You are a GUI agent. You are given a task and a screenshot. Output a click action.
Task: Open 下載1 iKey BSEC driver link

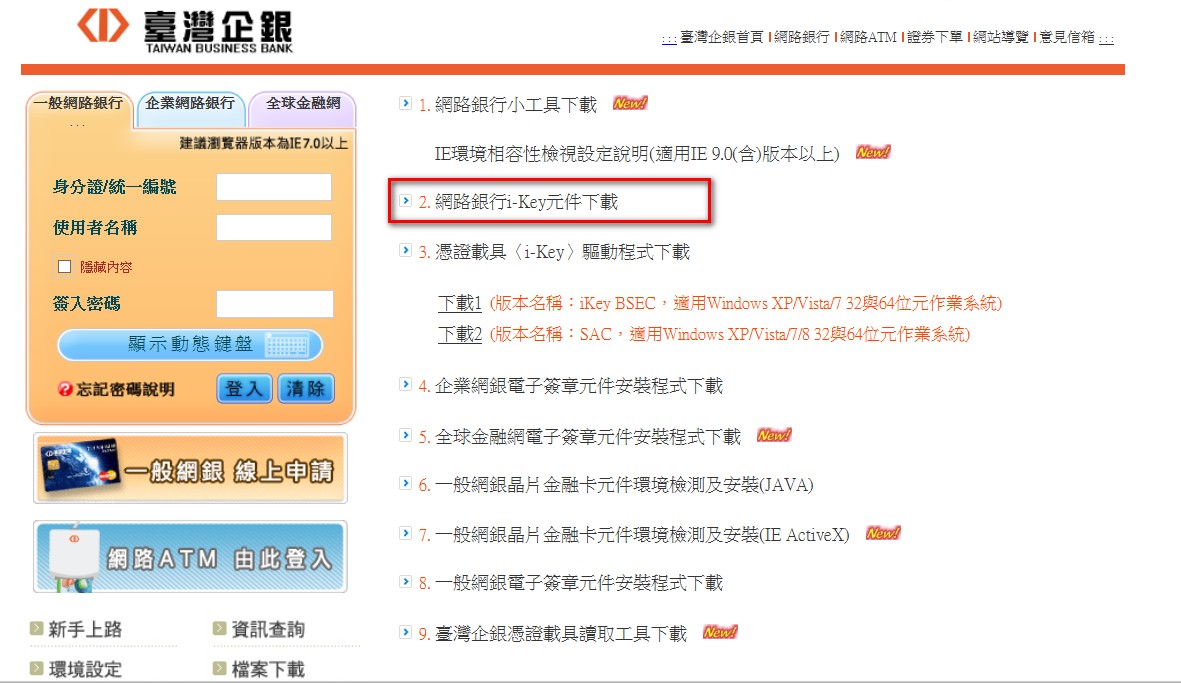point(460,303)
